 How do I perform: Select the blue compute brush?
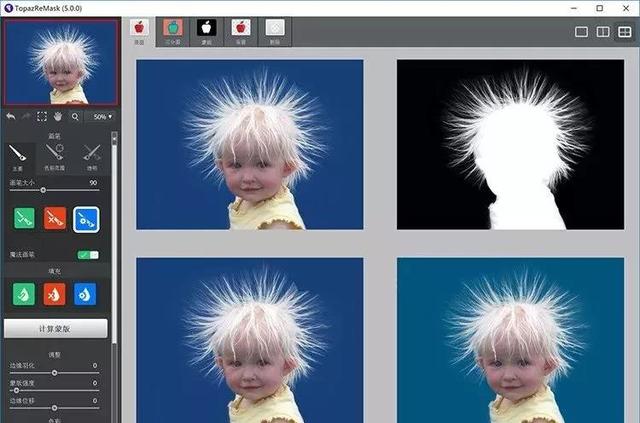point(85,219)
